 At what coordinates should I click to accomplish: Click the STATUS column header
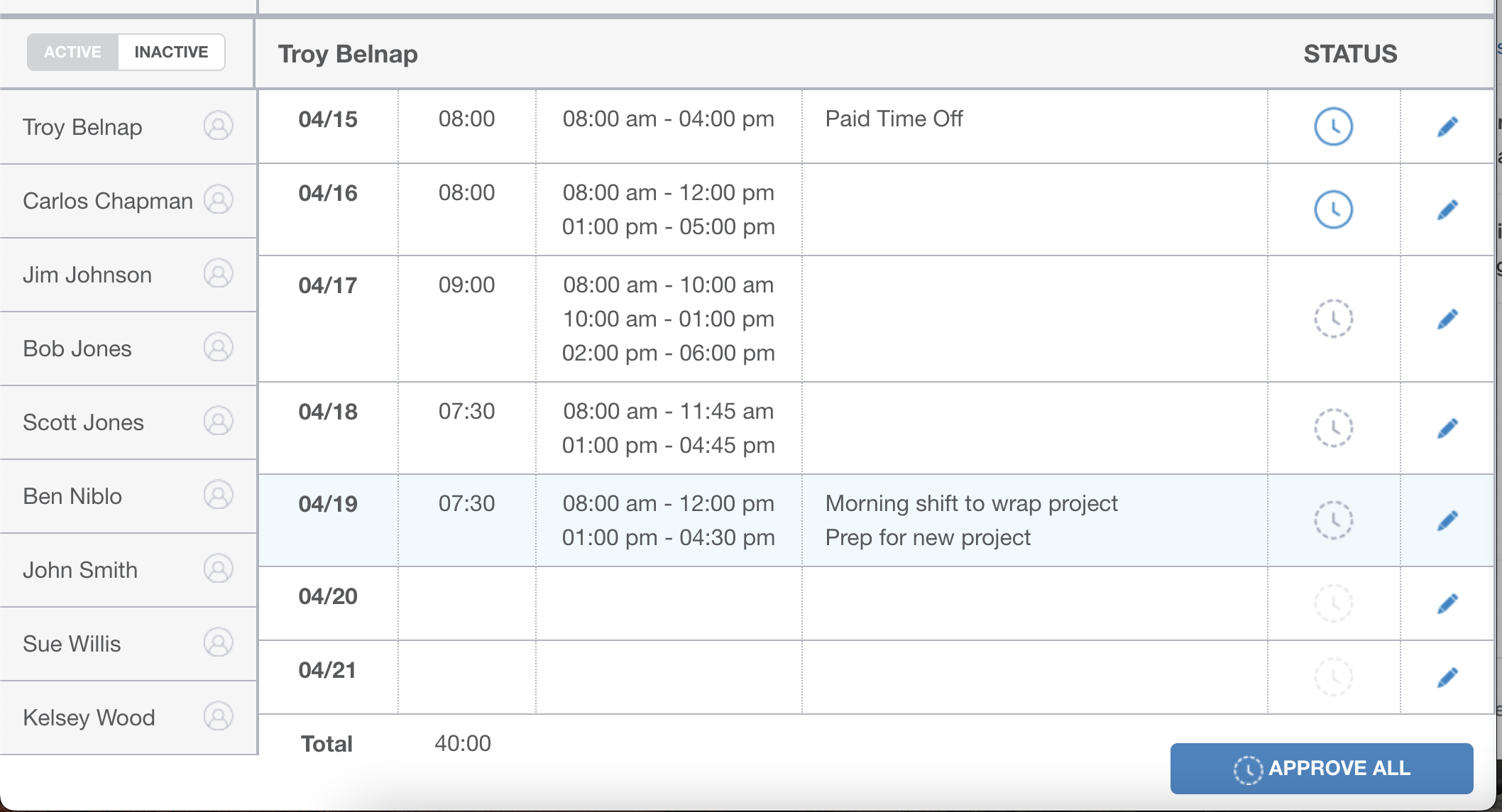[1350, 54]
